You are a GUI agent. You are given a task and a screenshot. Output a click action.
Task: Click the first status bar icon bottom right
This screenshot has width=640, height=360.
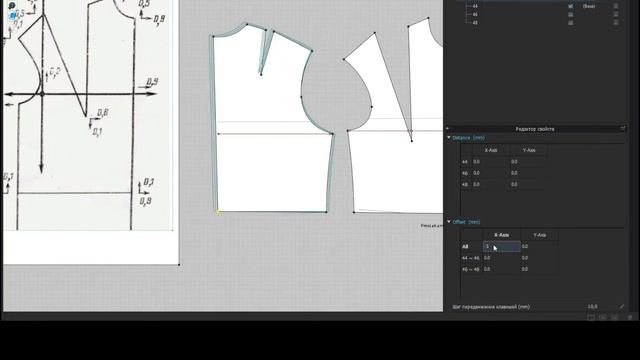591,318
